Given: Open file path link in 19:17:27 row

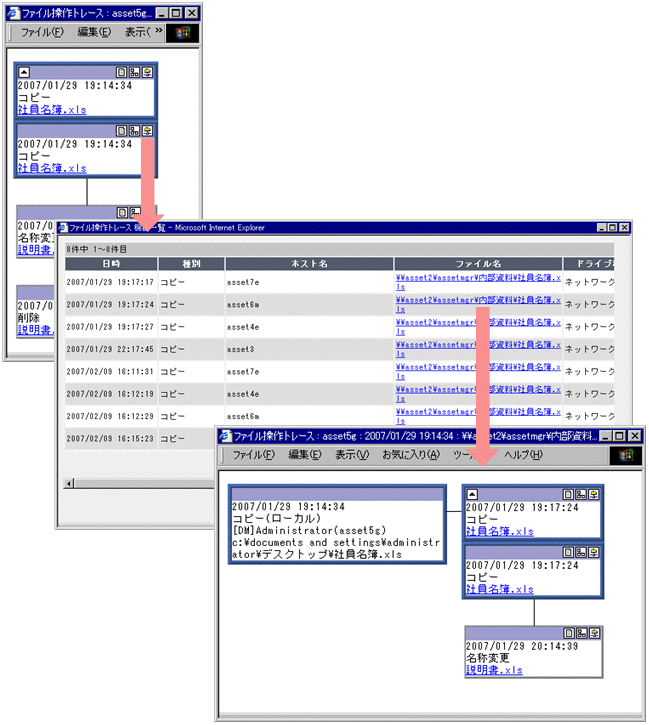Looking at the screenshot, I should (x=478, y=326).
